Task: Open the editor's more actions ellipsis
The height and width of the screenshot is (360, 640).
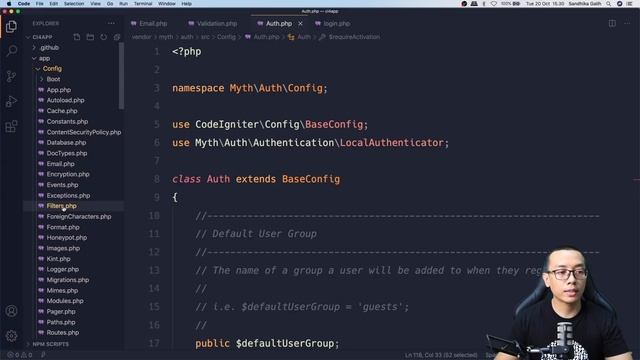Action: point(627,24)
